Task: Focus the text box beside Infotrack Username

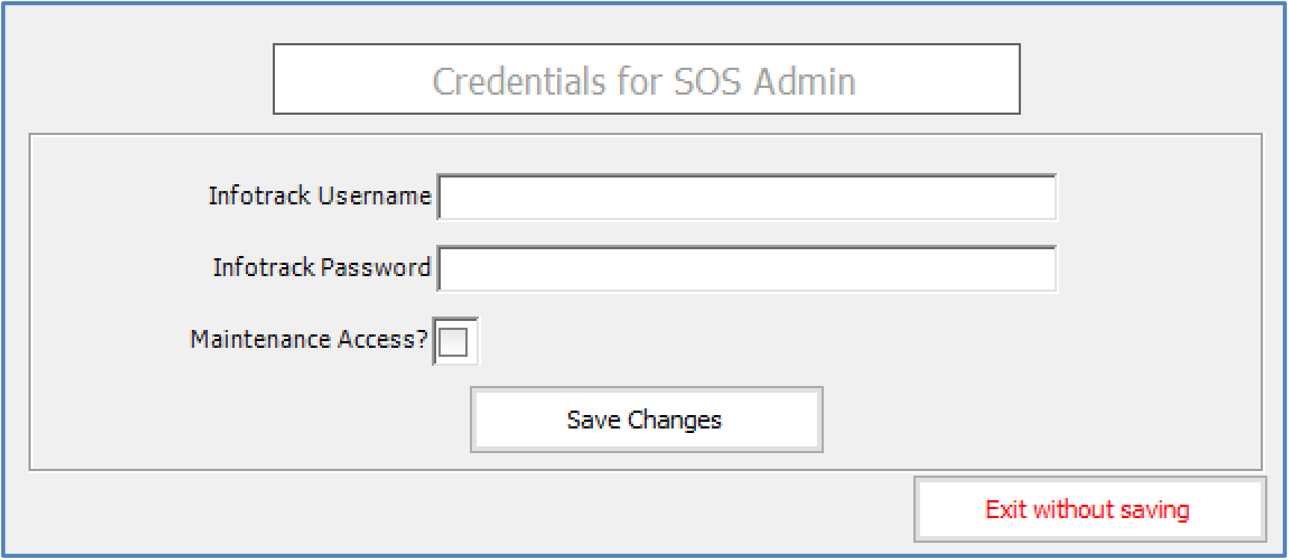Action: 746,197
